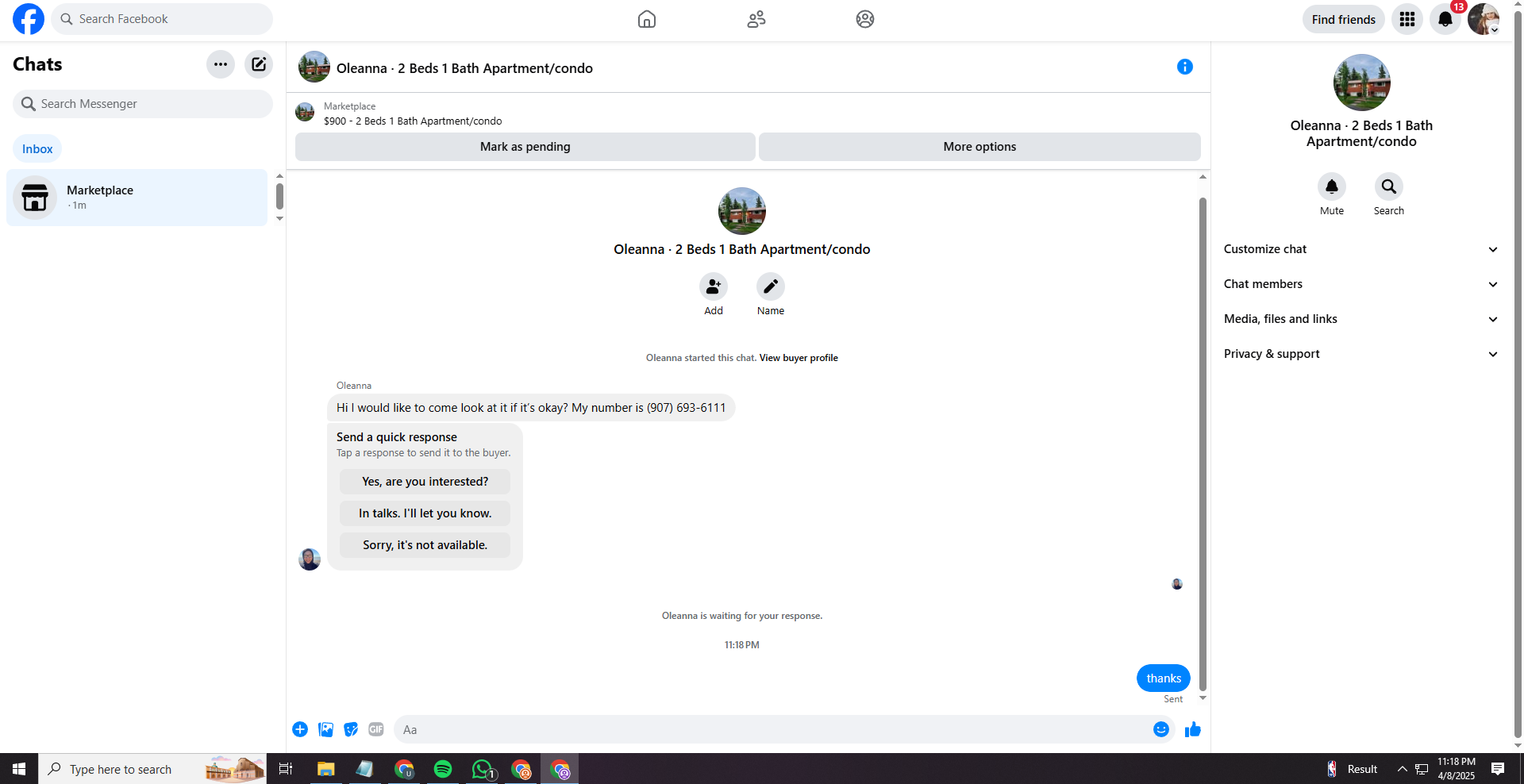Open the Result tray item
Viewport: 1524px width, 784px height.
coord(1353,769)
